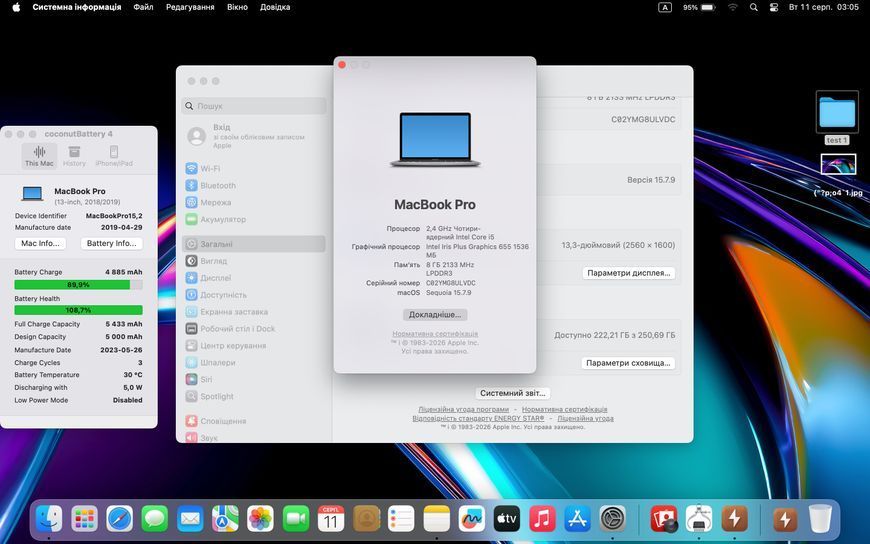
Task: Open the Системна інформація menu
Action: click(77, 7)
